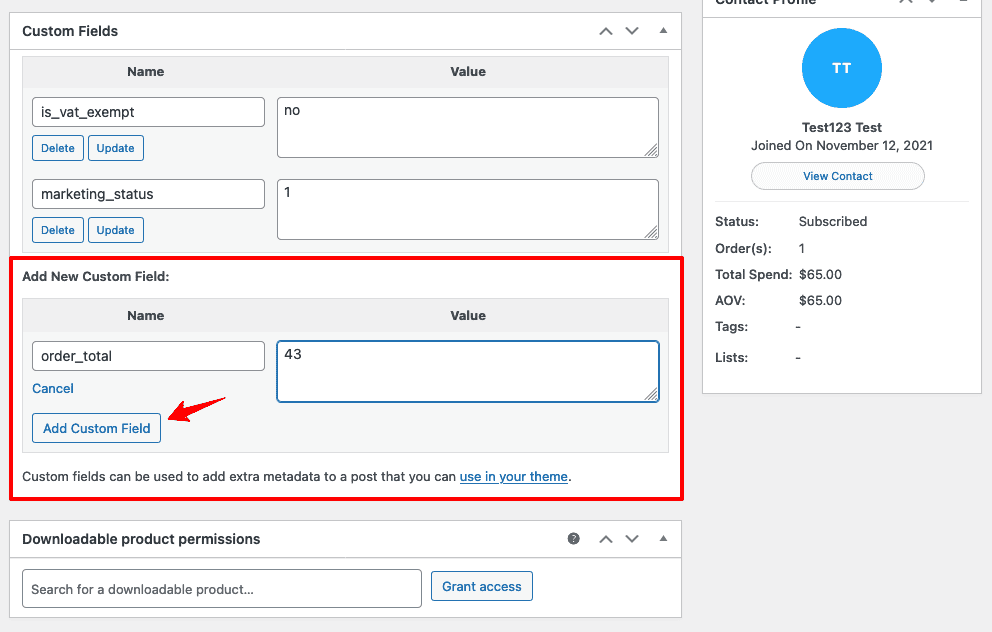
Task: Collapse the Custom Fields panel
Action: [x=663, y=30]
